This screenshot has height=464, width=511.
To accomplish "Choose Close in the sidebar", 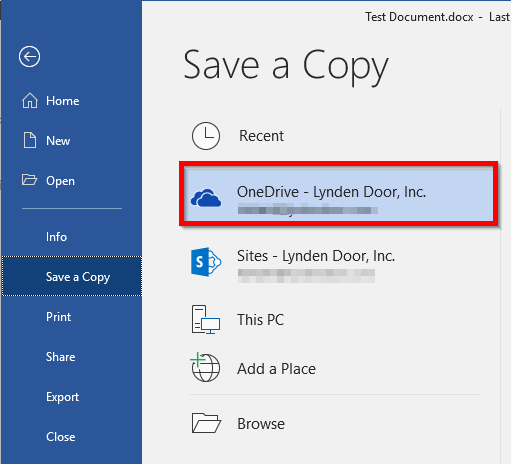I will tap(71, 437).
